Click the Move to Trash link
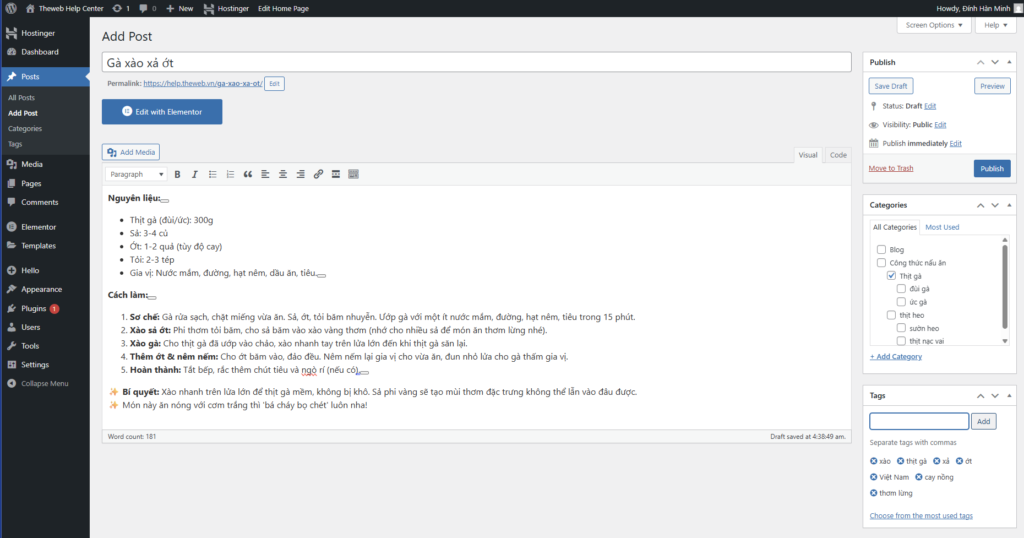 [x=891, y=168]
